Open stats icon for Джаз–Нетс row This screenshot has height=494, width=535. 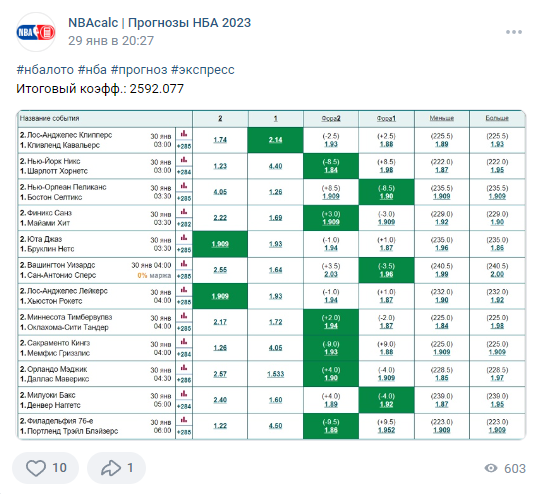[x=184, y=238]
